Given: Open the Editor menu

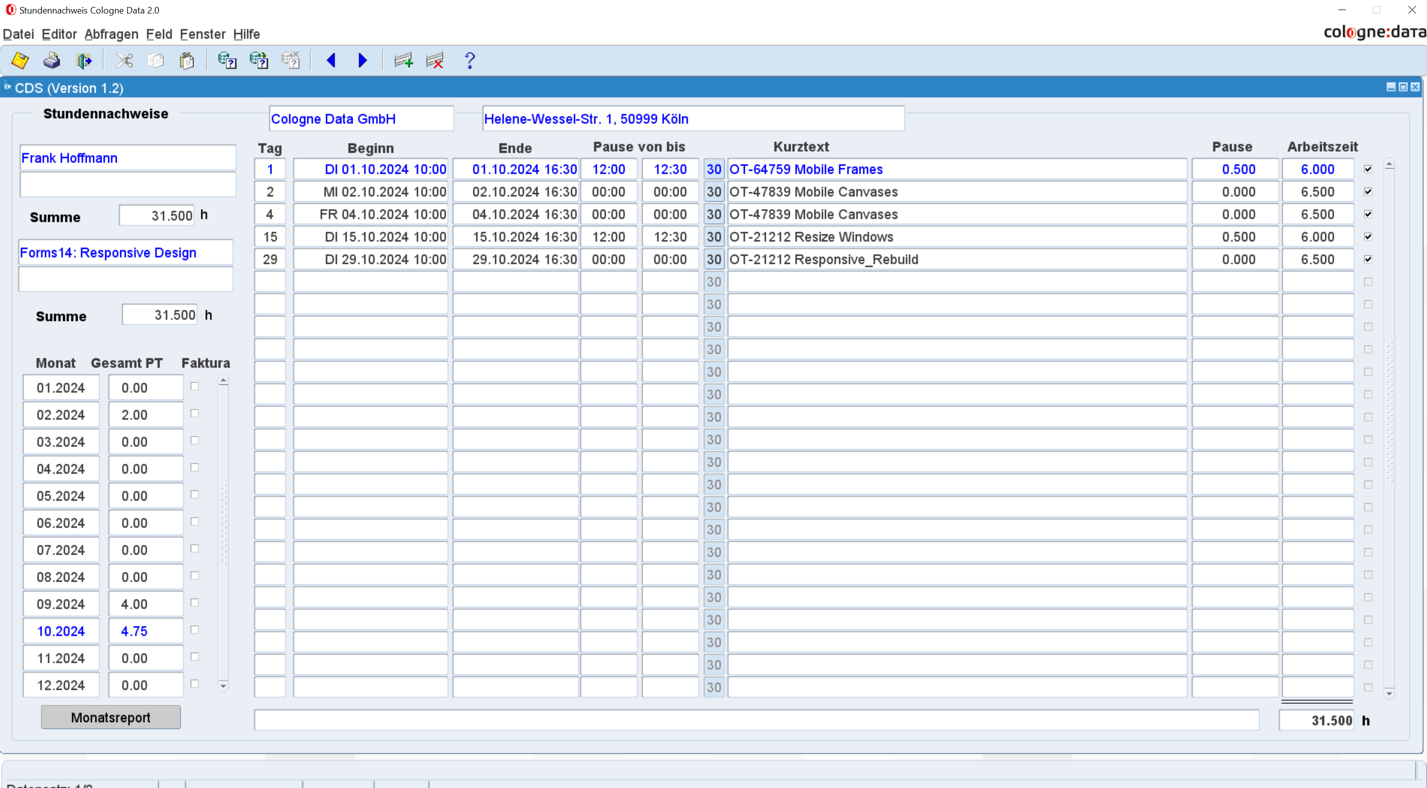Looking at the screenshot, I should 59,34.
